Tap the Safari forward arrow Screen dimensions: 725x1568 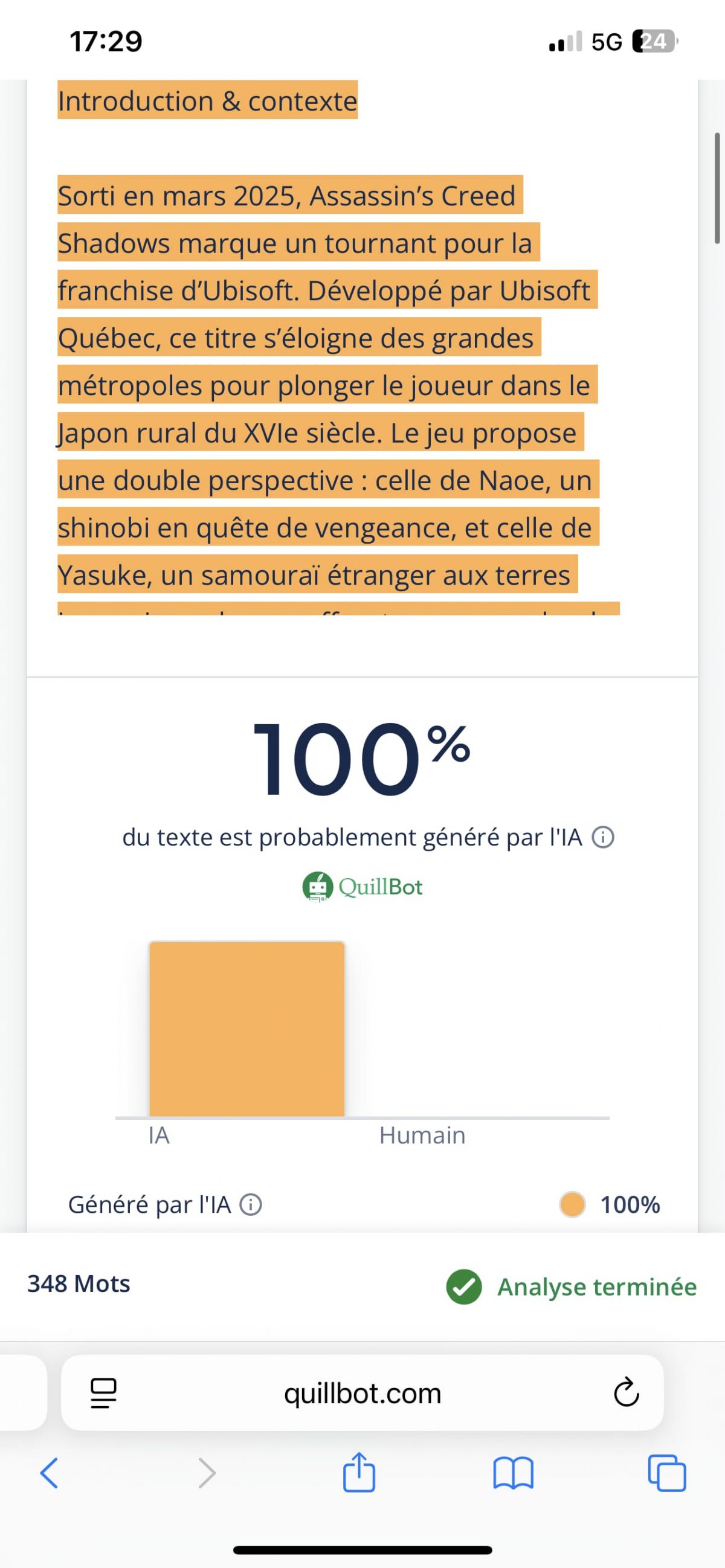coord(207,1473)
